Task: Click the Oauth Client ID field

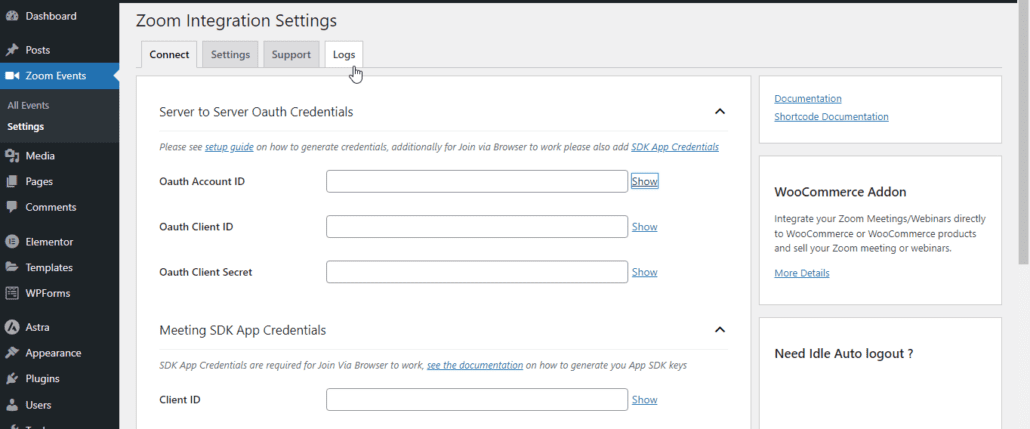Action: pyautogui.click(x=477, y=227)
